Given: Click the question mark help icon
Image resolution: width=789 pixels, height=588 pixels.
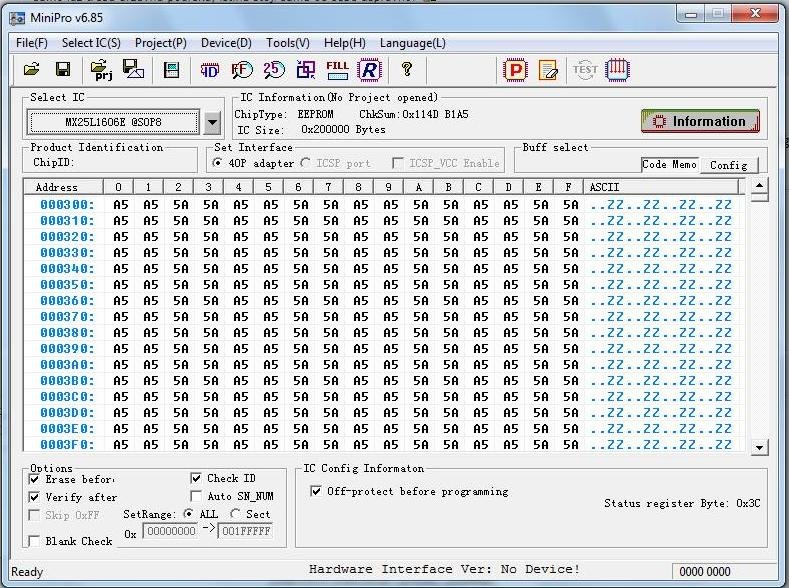Looking at the screenshot, I should (406, 69).
